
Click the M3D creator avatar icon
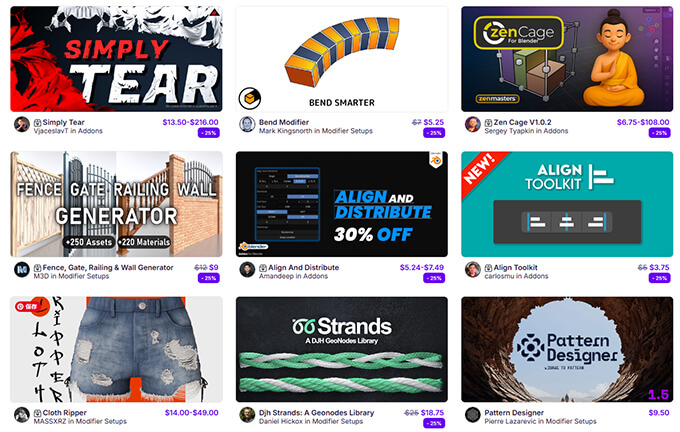pos(22,270)
